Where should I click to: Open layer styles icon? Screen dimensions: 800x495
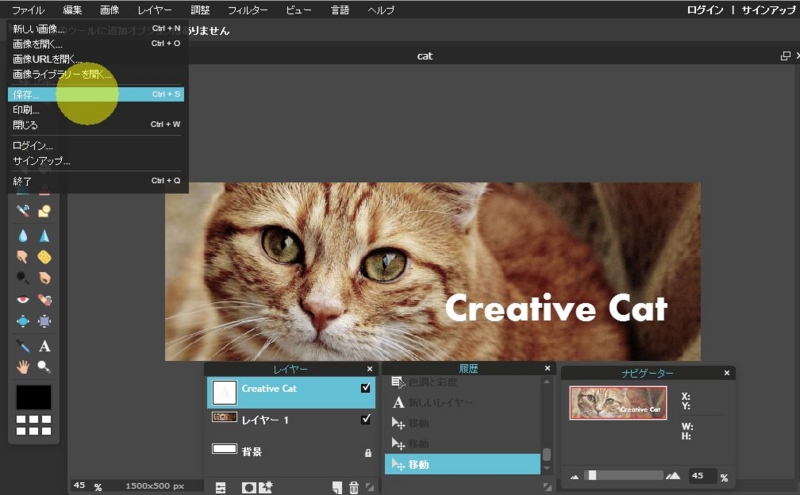pos(265,488)
